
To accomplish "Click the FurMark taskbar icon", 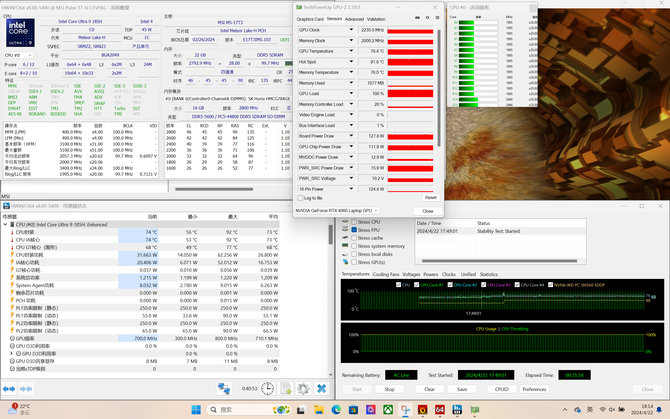I will coord(423,410).
